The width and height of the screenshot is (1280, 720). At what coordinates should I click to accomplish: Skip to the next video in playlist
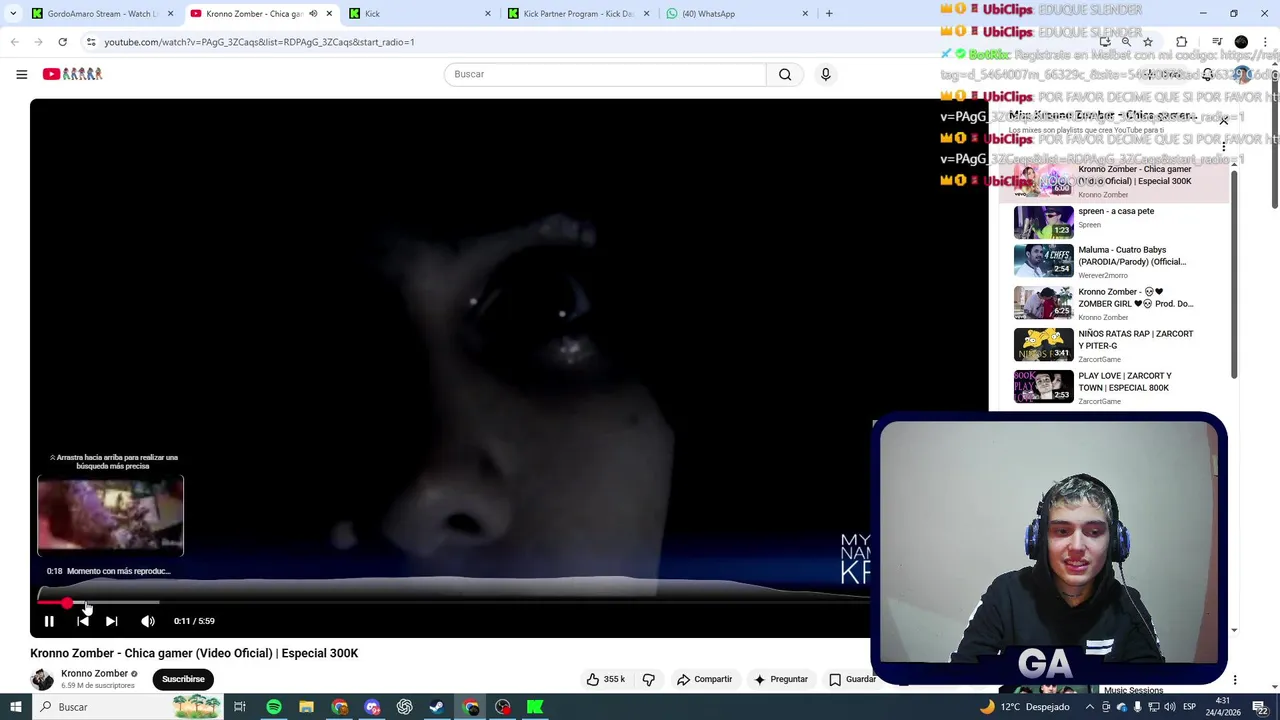tap(112, 621)
